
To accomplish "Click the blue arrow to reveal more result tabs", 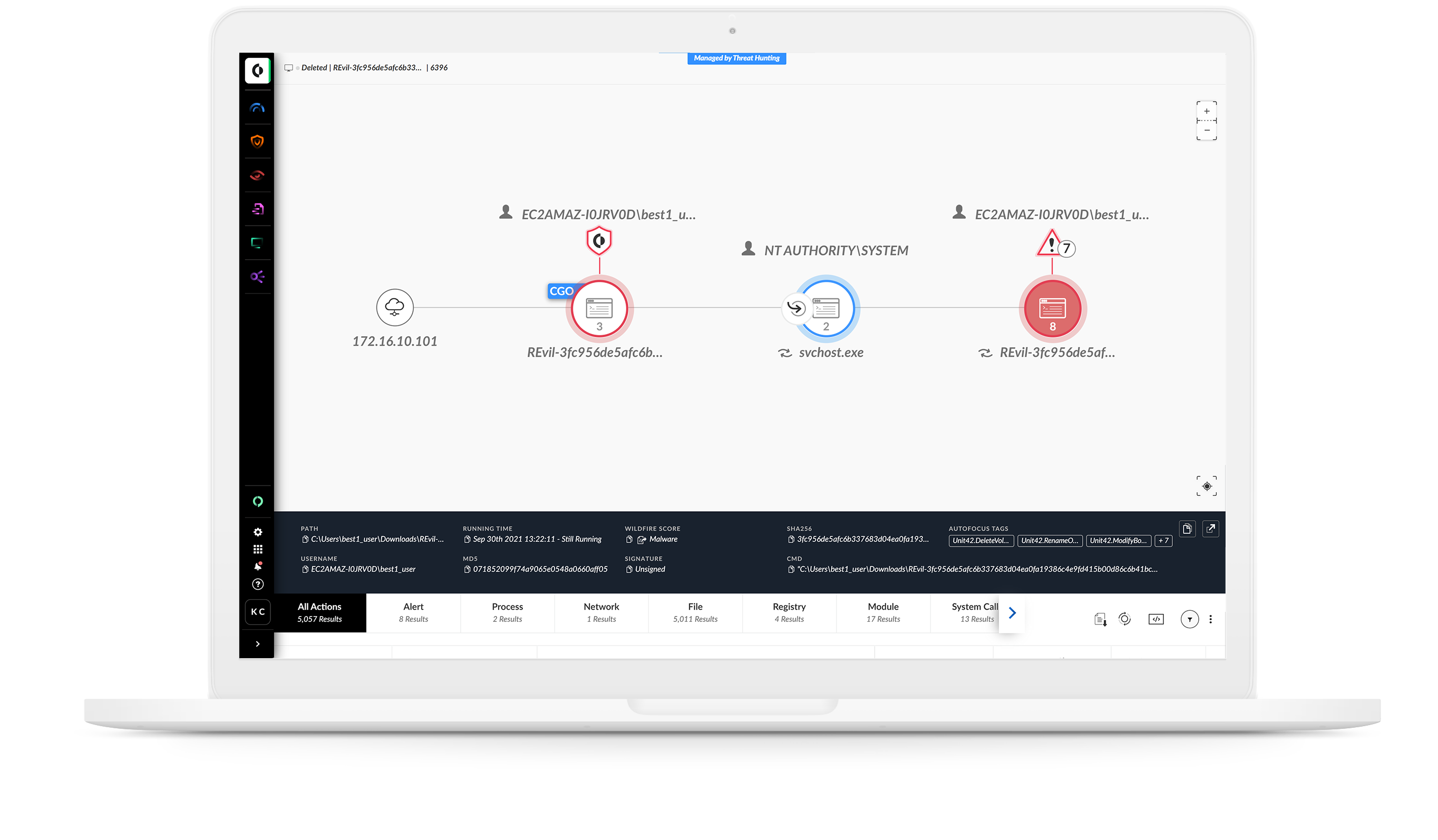I will tap(1012, 613).
